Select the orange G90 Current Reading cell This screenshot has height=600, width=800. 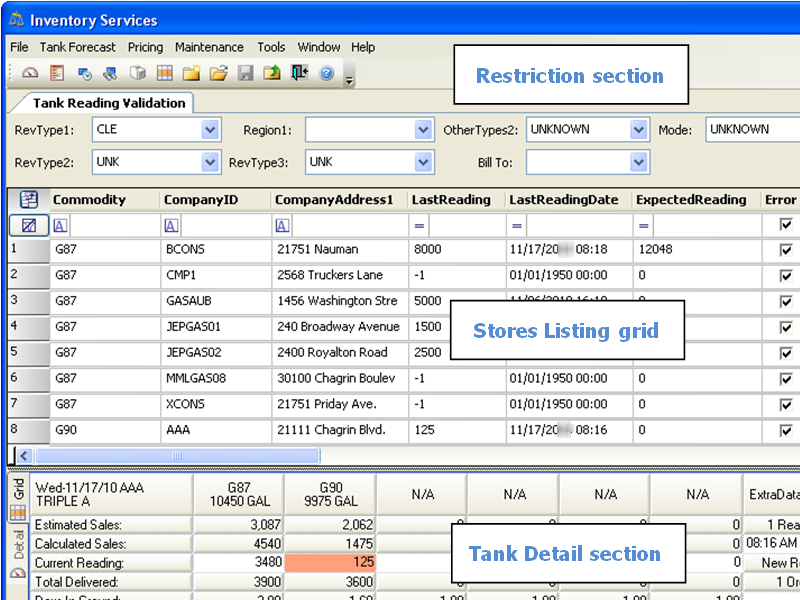(330, 562)
